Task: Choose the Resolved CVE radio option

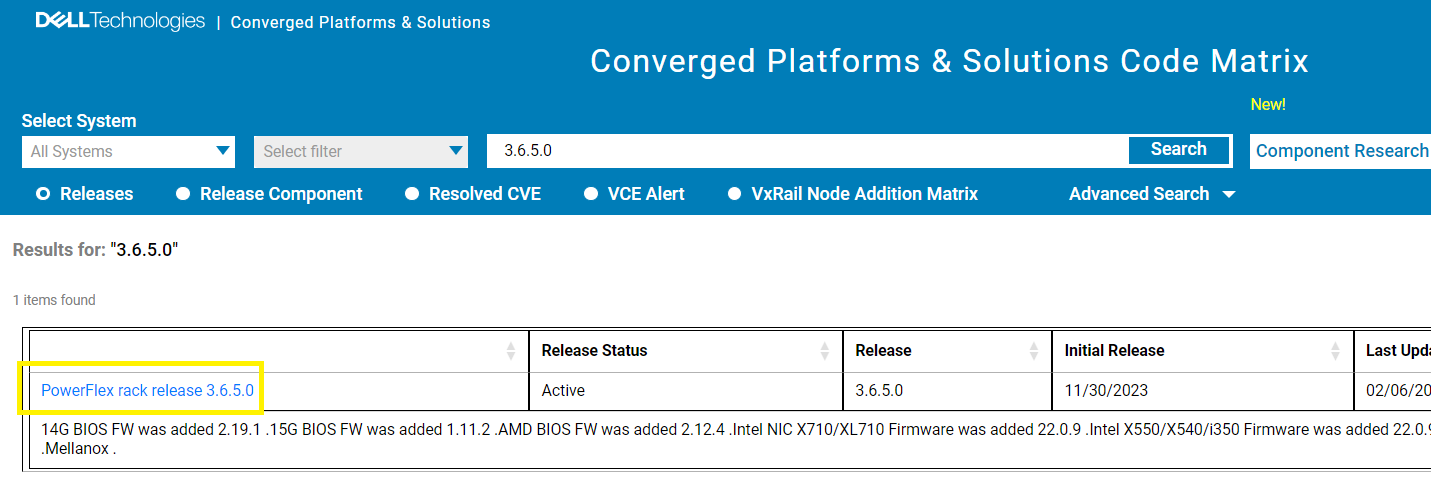Action: [x=412, y=194]
